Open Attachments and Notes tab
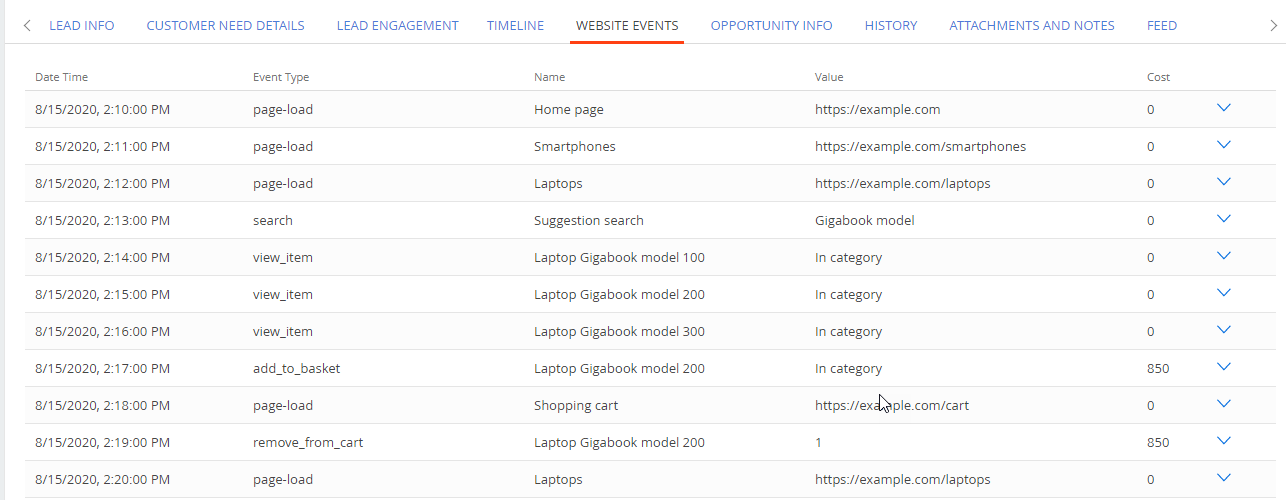This screenshot has height=500, width=1286. point(1031,26)
